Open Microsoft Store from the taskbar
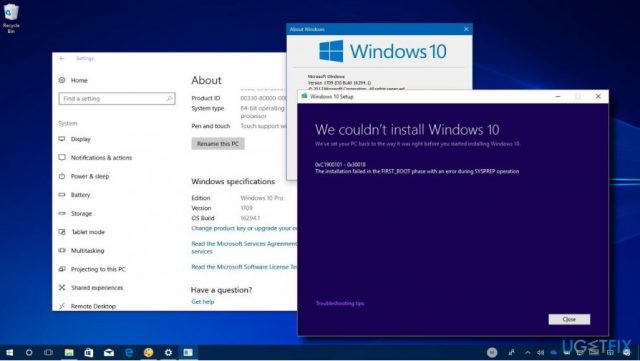The width and height of the screenshot is (640, 361). (x=89, y=352)
